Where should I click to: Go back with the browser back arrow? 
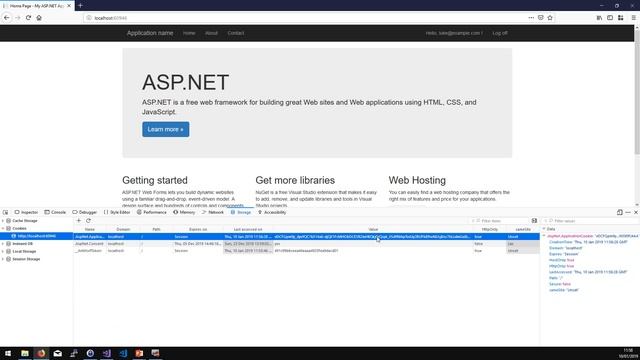(7, 18)
